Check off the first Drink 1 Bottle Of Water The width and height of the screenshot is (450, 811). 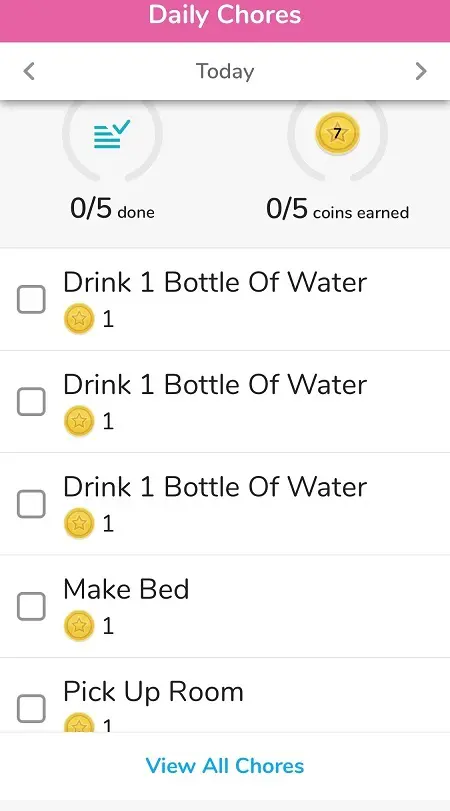tap(31, 299)
